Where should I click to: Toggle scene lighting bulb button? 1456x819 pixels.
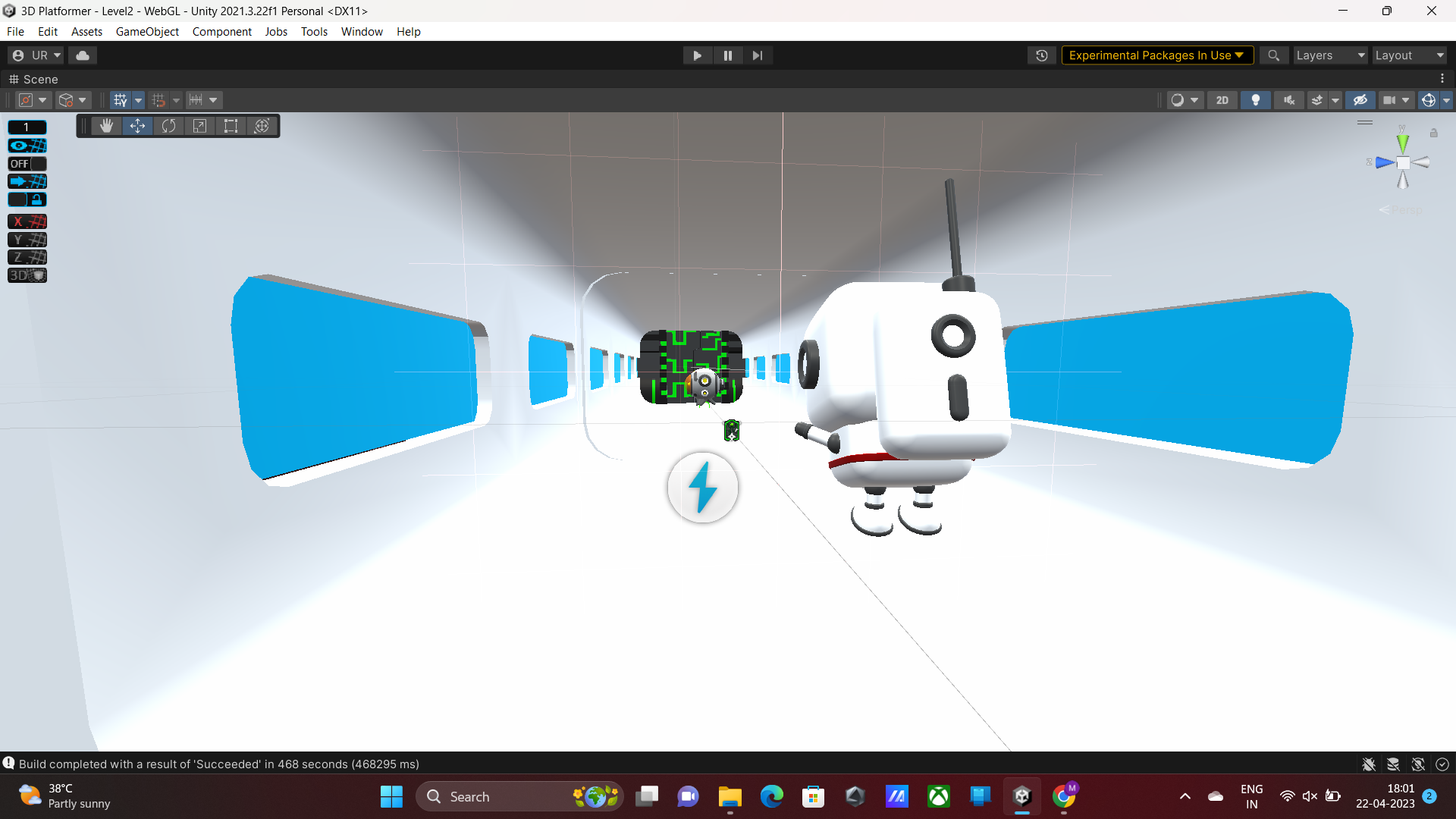[x=1256, y=100]
